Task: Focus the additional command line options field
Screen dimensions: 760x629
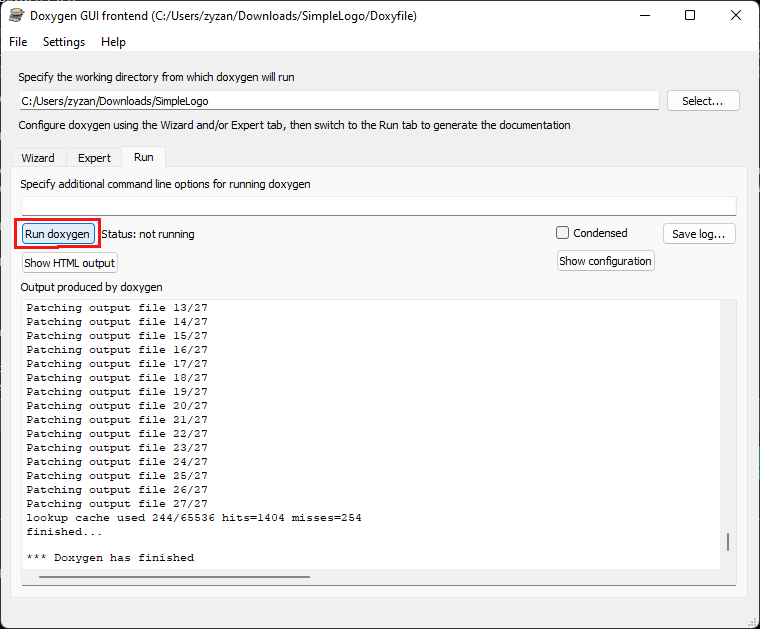Action: point(379,206)
